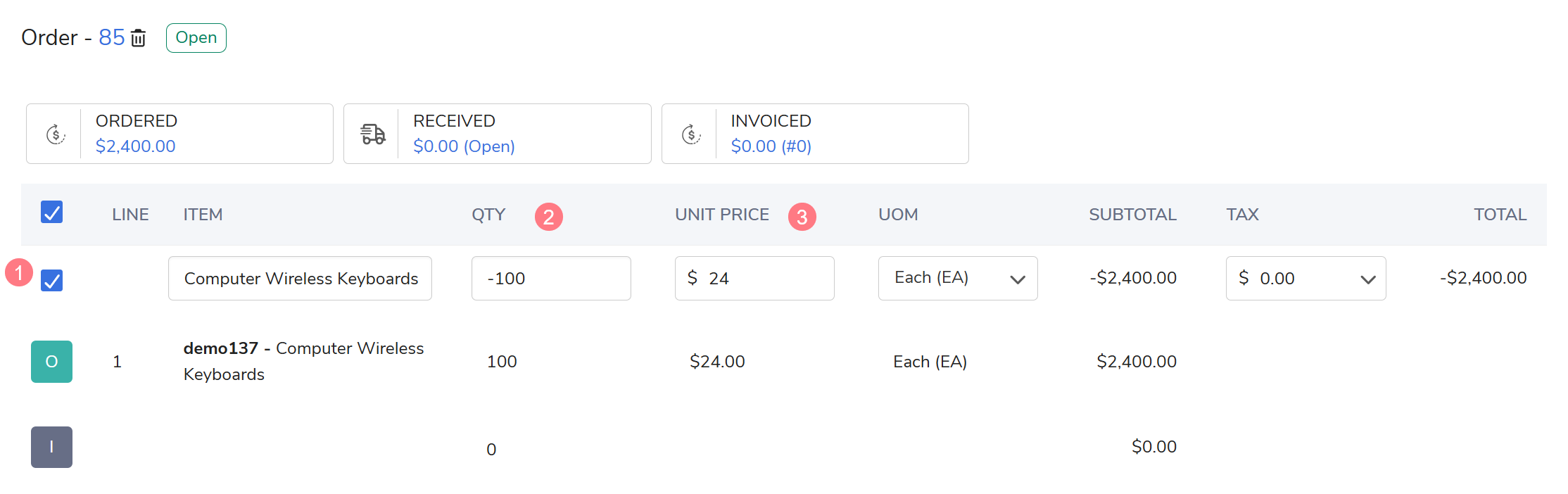Click the red step 2 marker
Viewport: 1568px width, 494px height.
[549, 217]
